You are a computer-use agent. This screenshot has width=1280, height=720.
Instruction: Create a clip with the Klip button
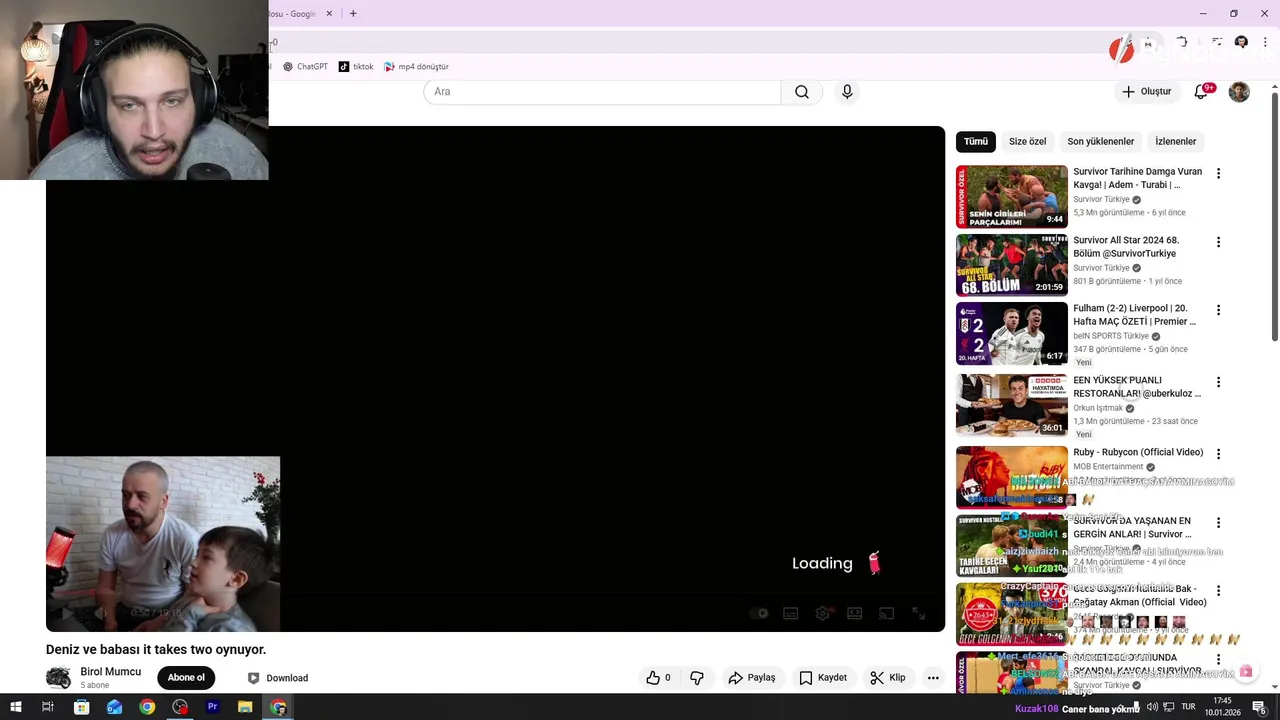pos(887,678)
